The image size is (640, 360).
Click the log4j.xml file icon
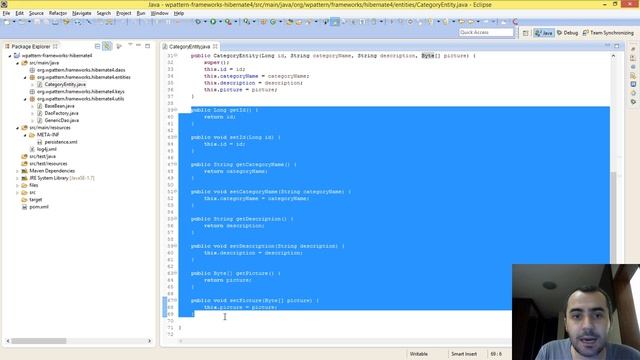32,149
